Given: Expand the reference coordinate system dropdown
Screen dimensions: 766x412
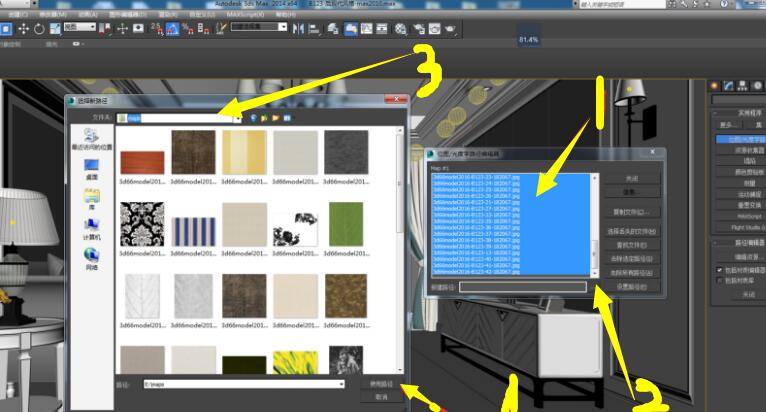Looking at the screenshot, I should pos(80,27).
